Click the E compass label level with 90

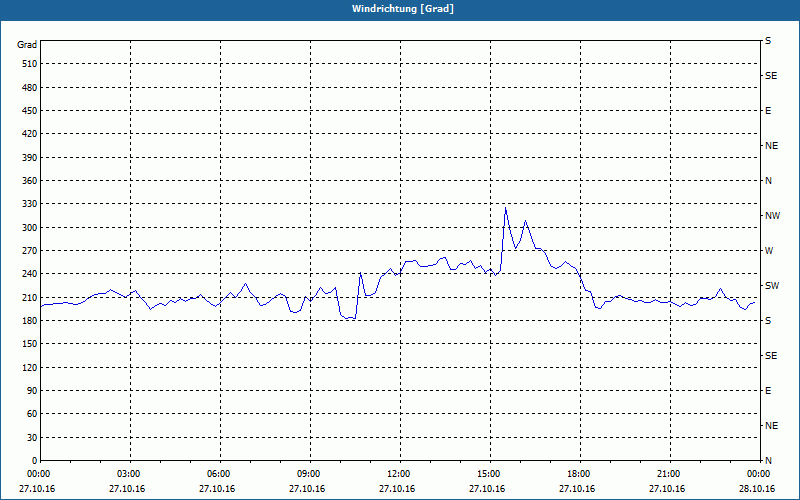[768, 391]
